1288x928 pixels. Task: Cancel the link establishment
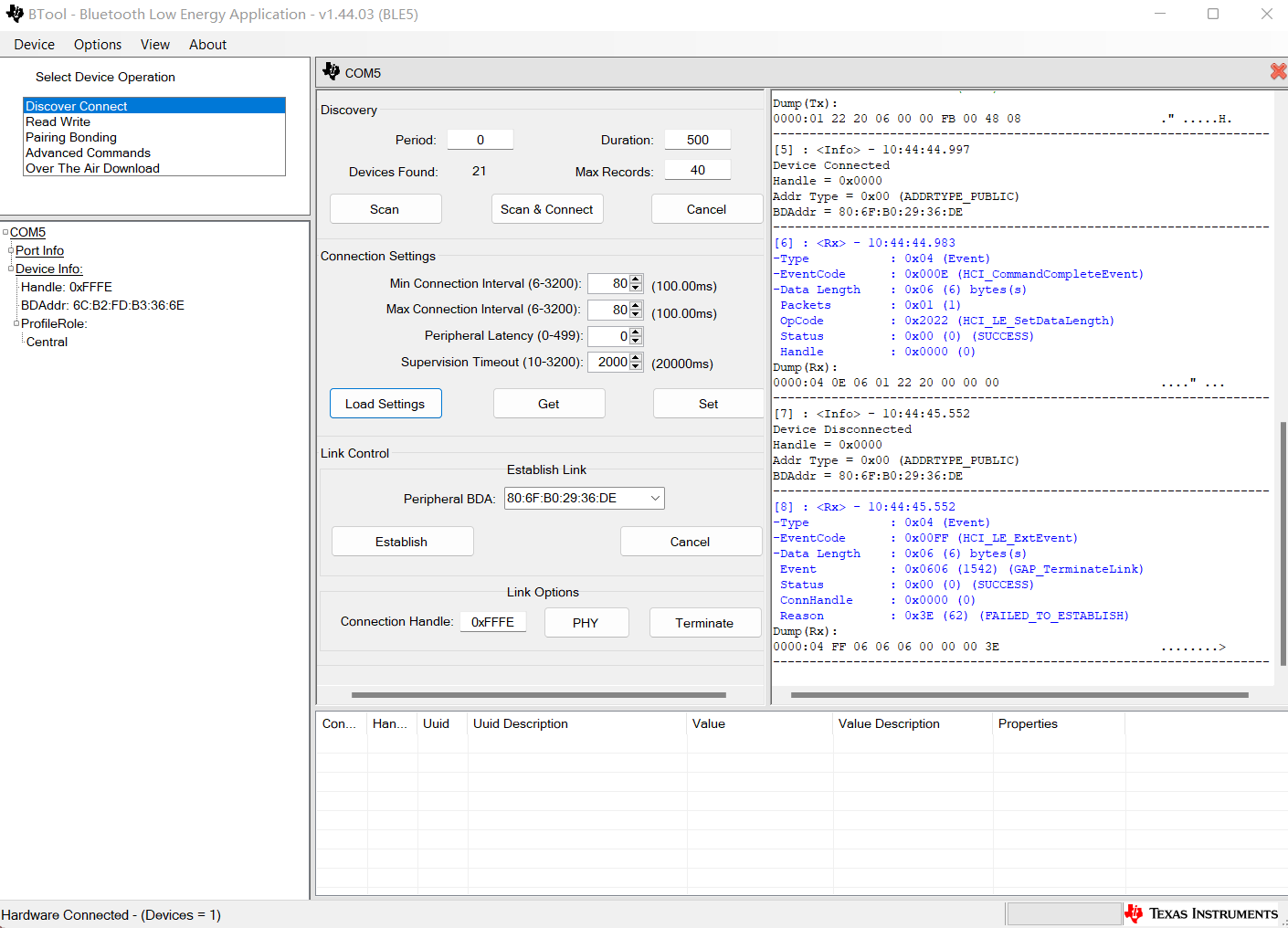(691, 542)
